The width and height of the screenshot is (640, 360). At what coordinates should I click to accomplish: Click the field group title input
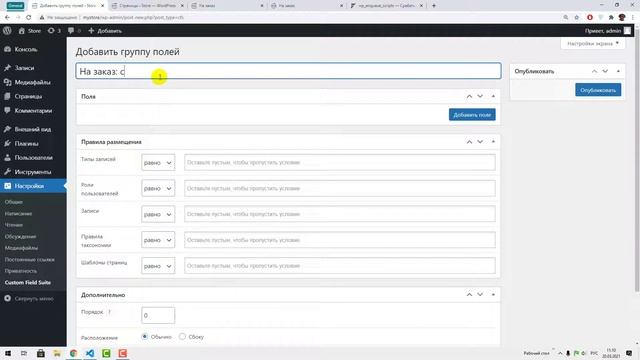click(288, 71)
